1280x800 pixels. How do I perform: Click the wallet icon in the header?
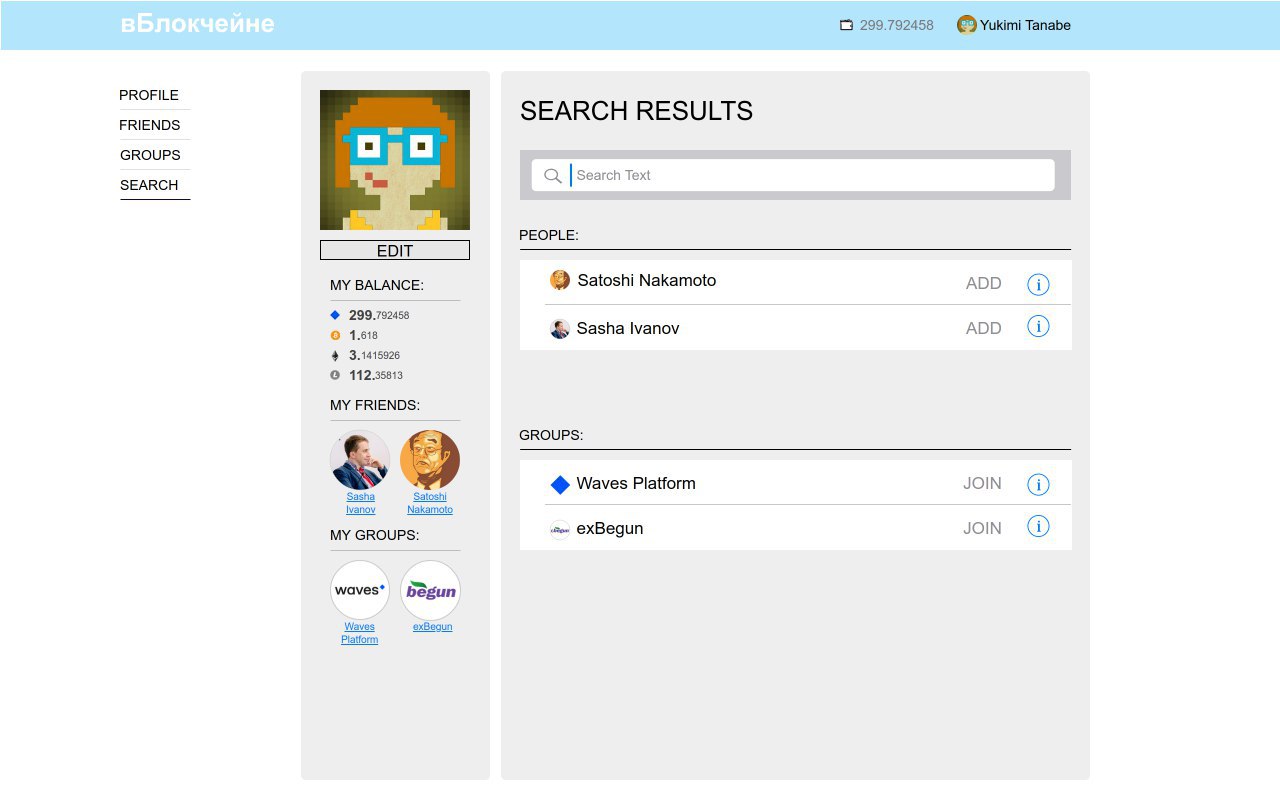847,25
